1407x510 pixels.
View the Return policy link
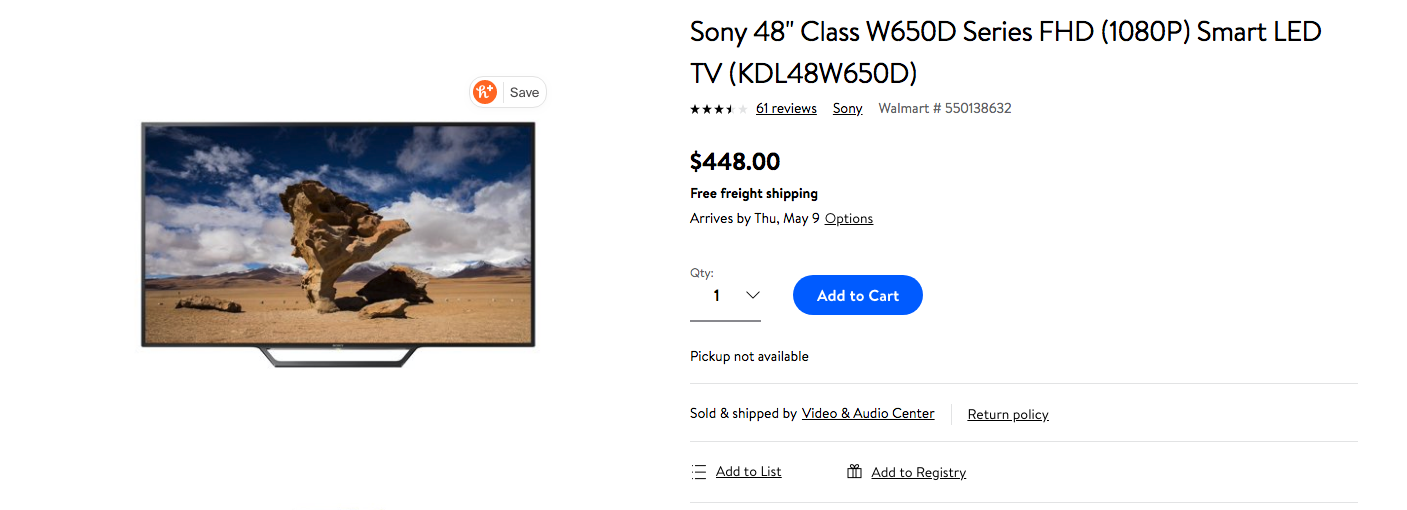pos(1008,414)
